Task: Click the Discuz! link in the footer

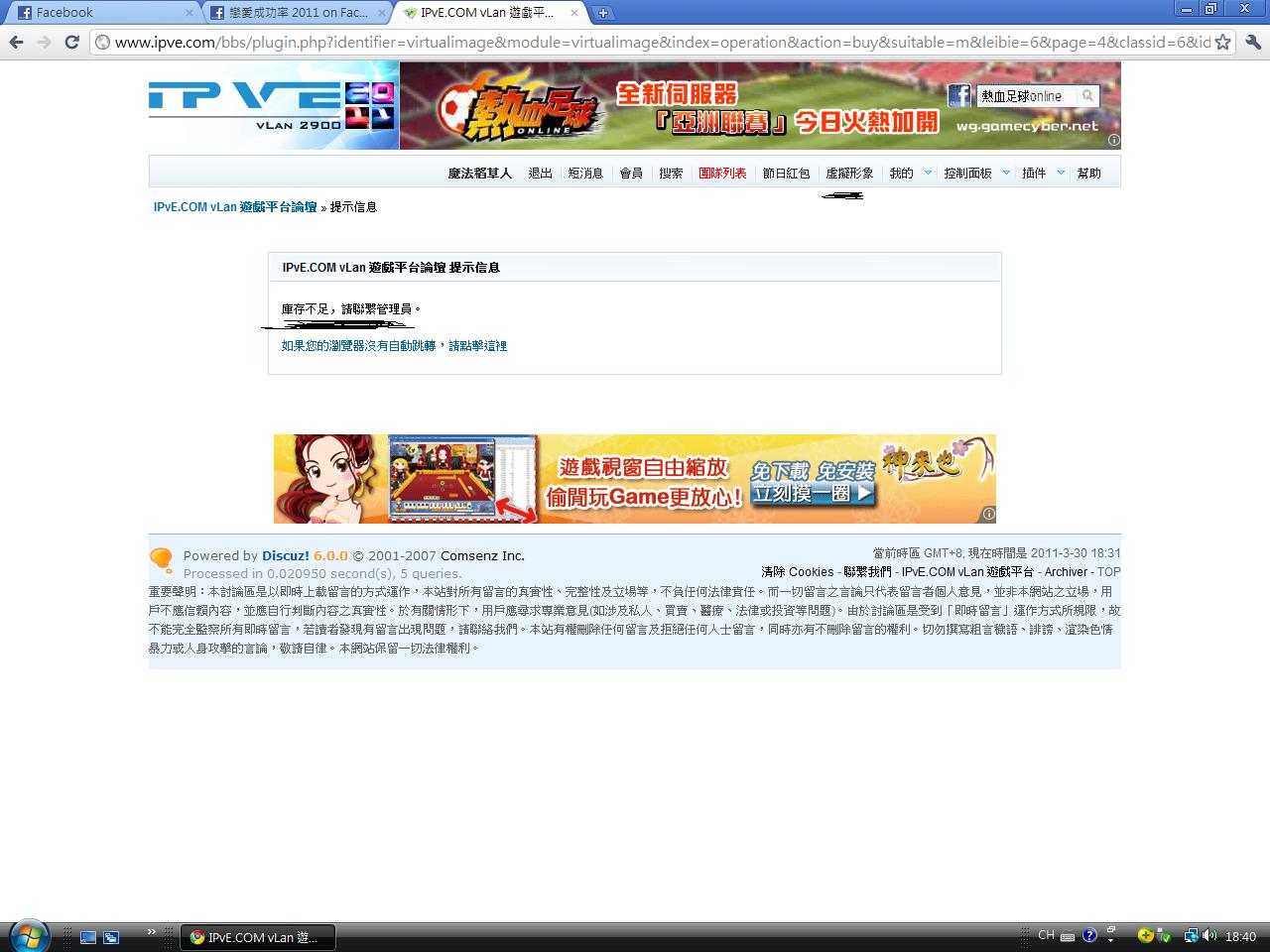Action: (286, 556)
